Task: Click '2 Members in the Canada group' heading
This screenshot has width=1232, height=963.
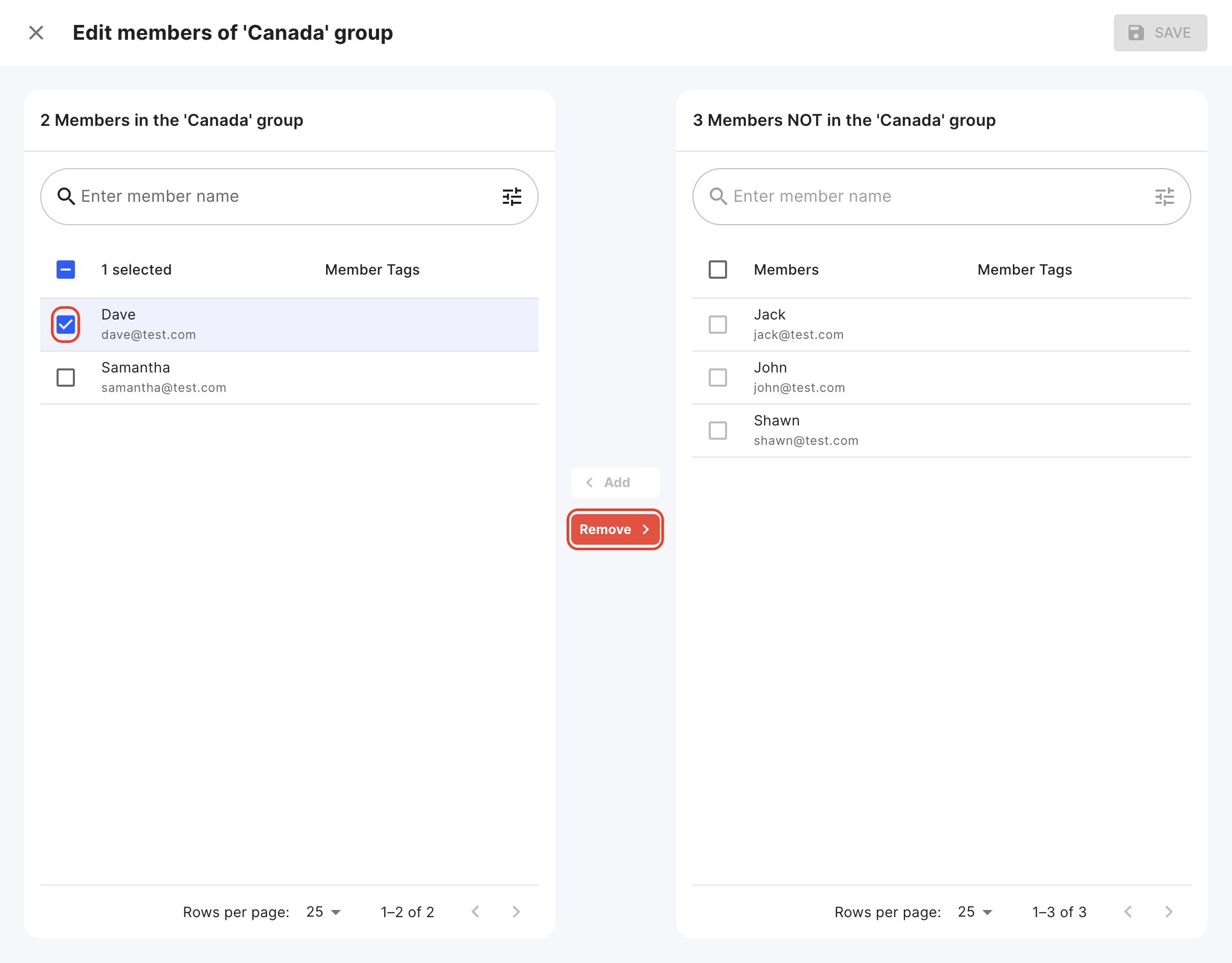Action: pos(172,120)
